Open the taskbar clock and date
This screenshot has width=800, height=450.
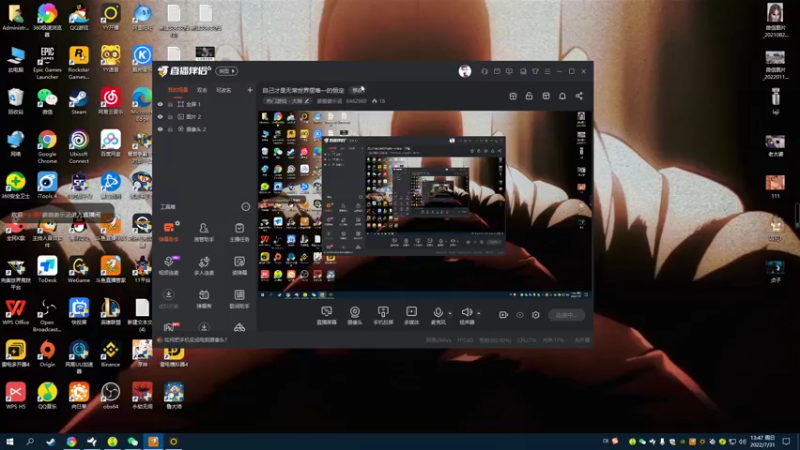coord(763,441)
